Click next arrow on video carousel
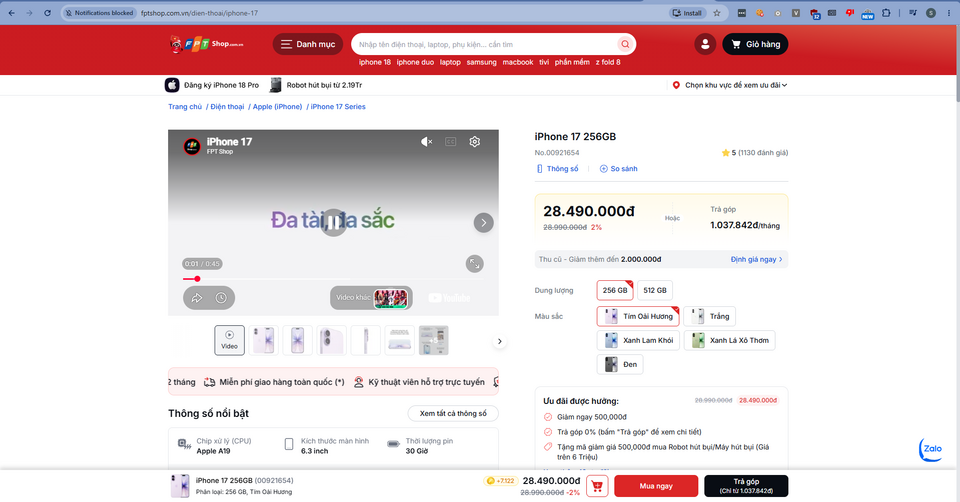Screen dimensions: 960x502 point(484,223)
